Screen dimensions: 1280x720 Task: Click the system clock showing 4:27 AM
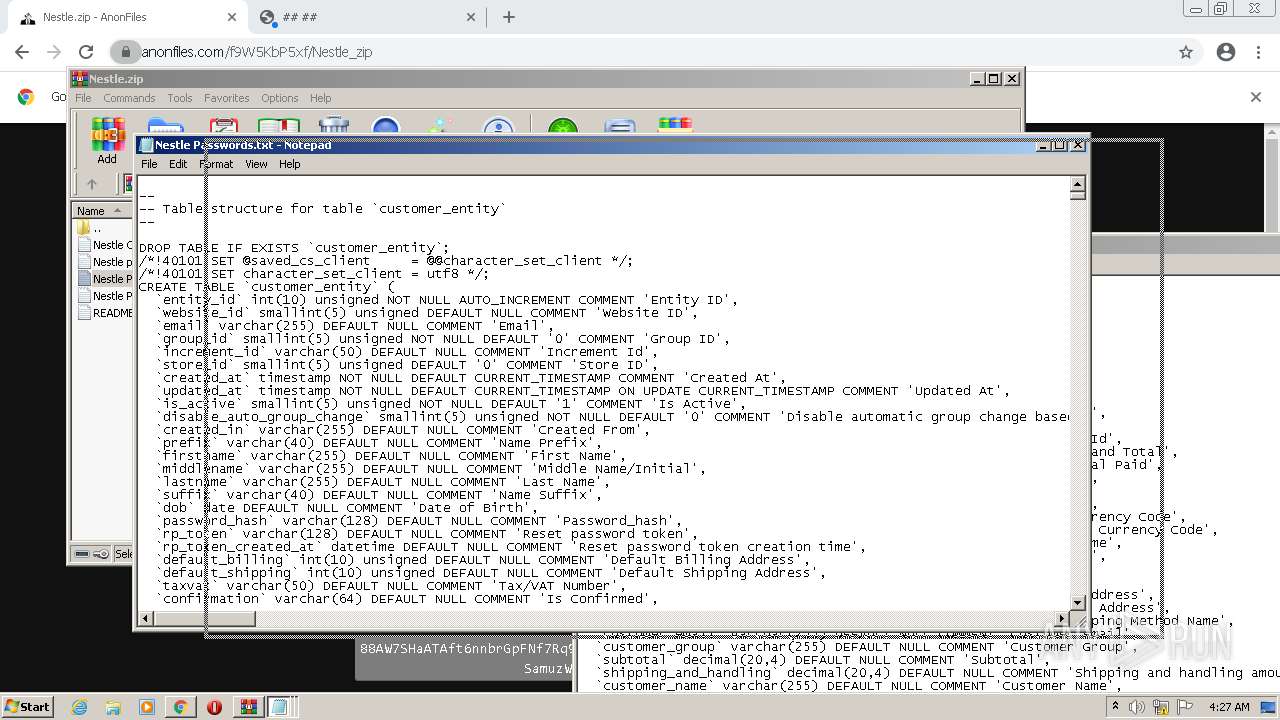(1229, 707)
